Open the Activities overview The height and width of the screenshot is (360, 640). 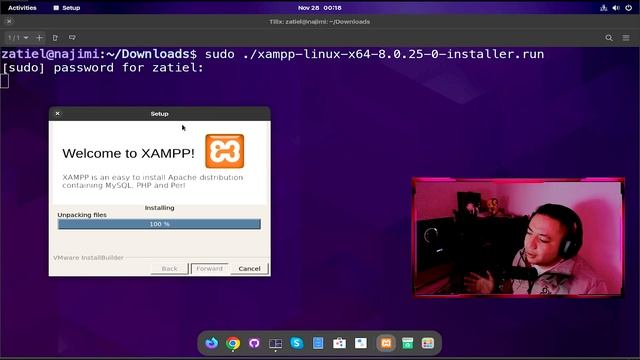coord(22,8)
